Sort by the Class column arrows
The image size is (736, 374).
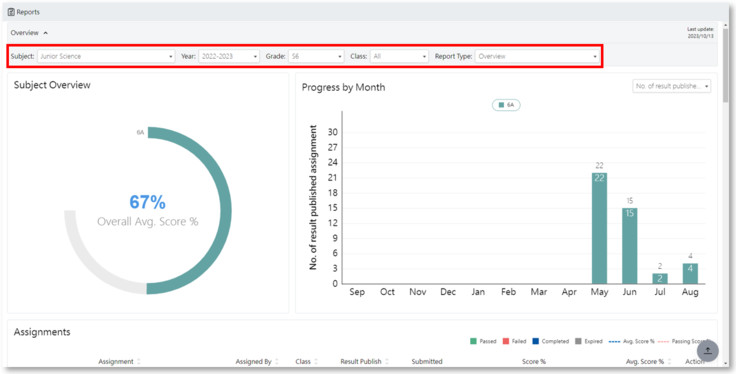316,362
